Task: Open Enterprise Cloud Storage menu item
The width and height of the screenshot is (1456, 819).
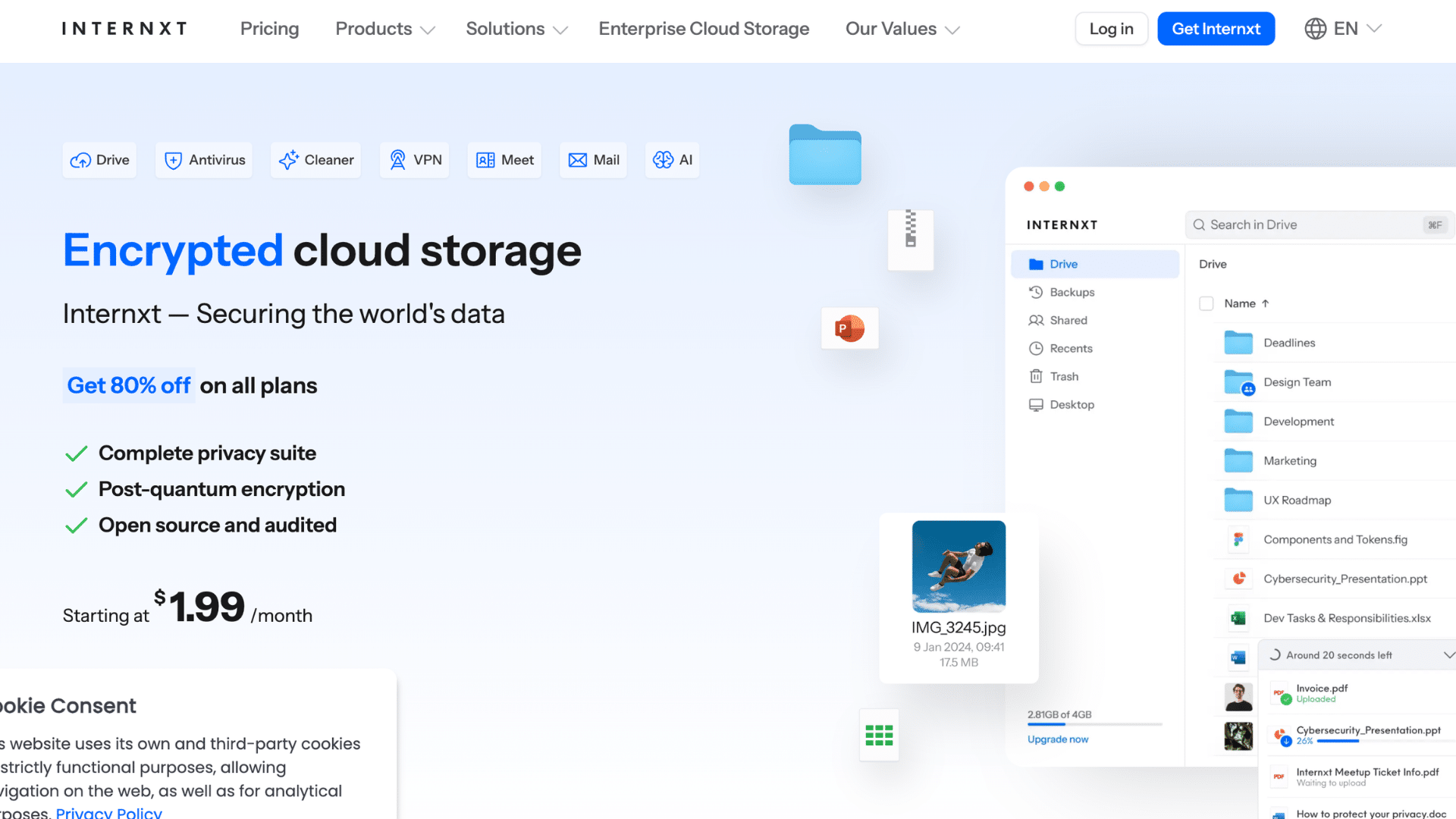Action: coord(704,29)
